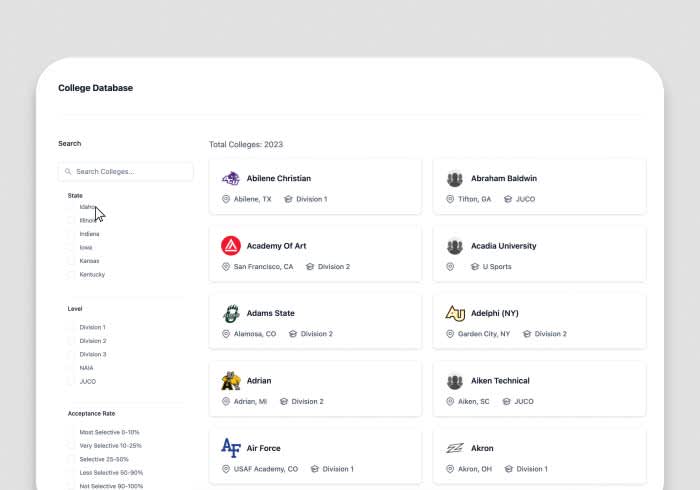Screen dimensions: 700x490
Task: Focus the Search Colleges input field
Action: pyautogui.click(x=125, y=171)
